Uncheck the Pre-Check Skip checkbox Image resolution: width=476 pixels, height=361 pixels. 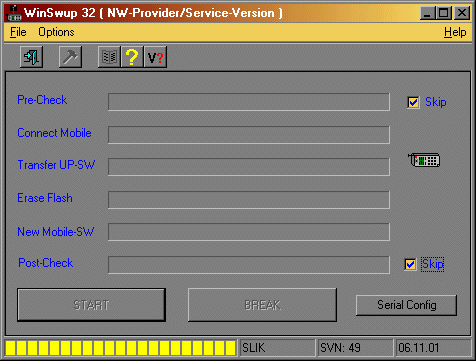pyautogui.click(x=413, y=102)
